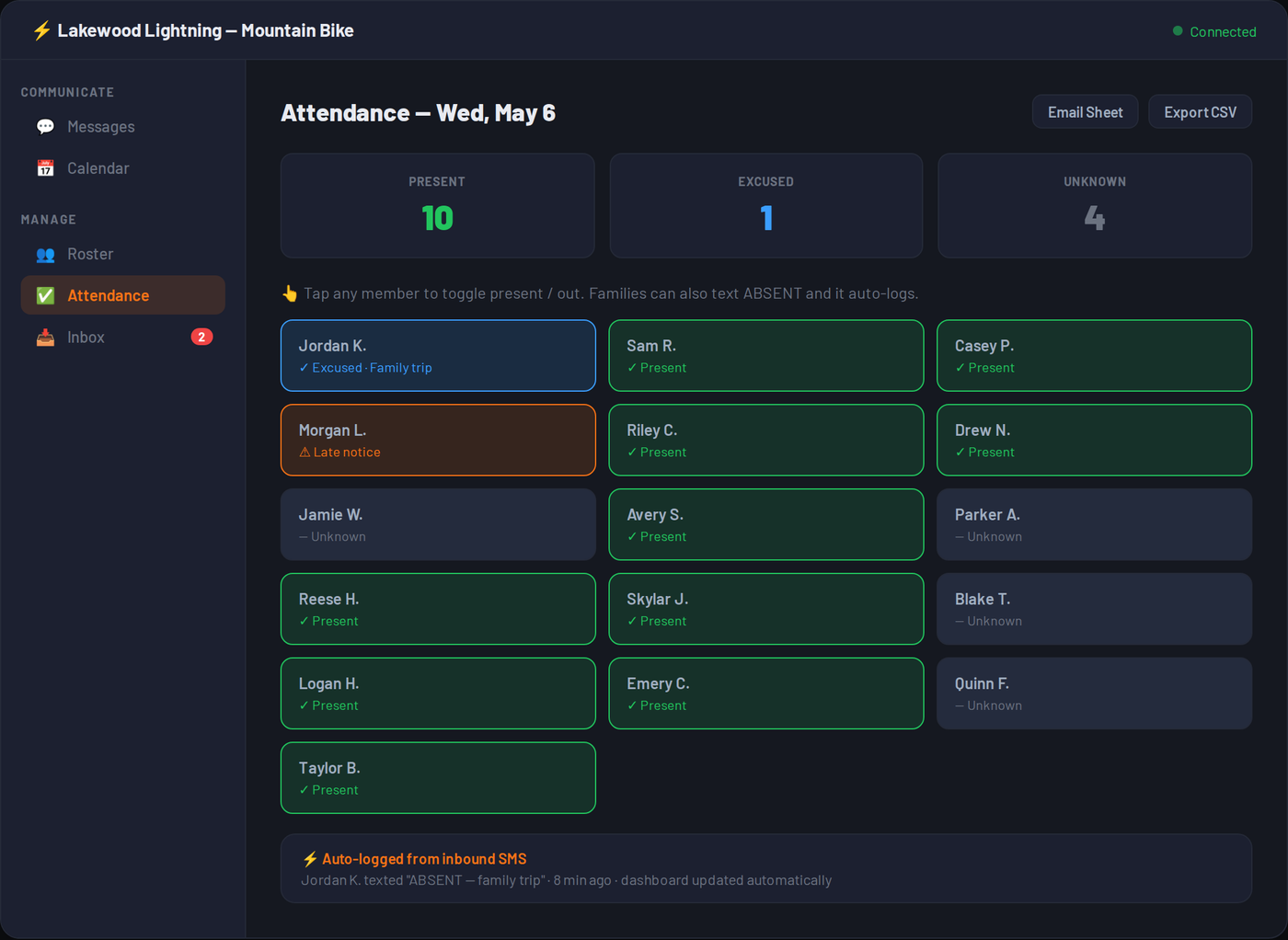This screenshot has width=1288, height=940.
Task: Toggle Jordan K. excused attendance card
Action: click(438, 356)
